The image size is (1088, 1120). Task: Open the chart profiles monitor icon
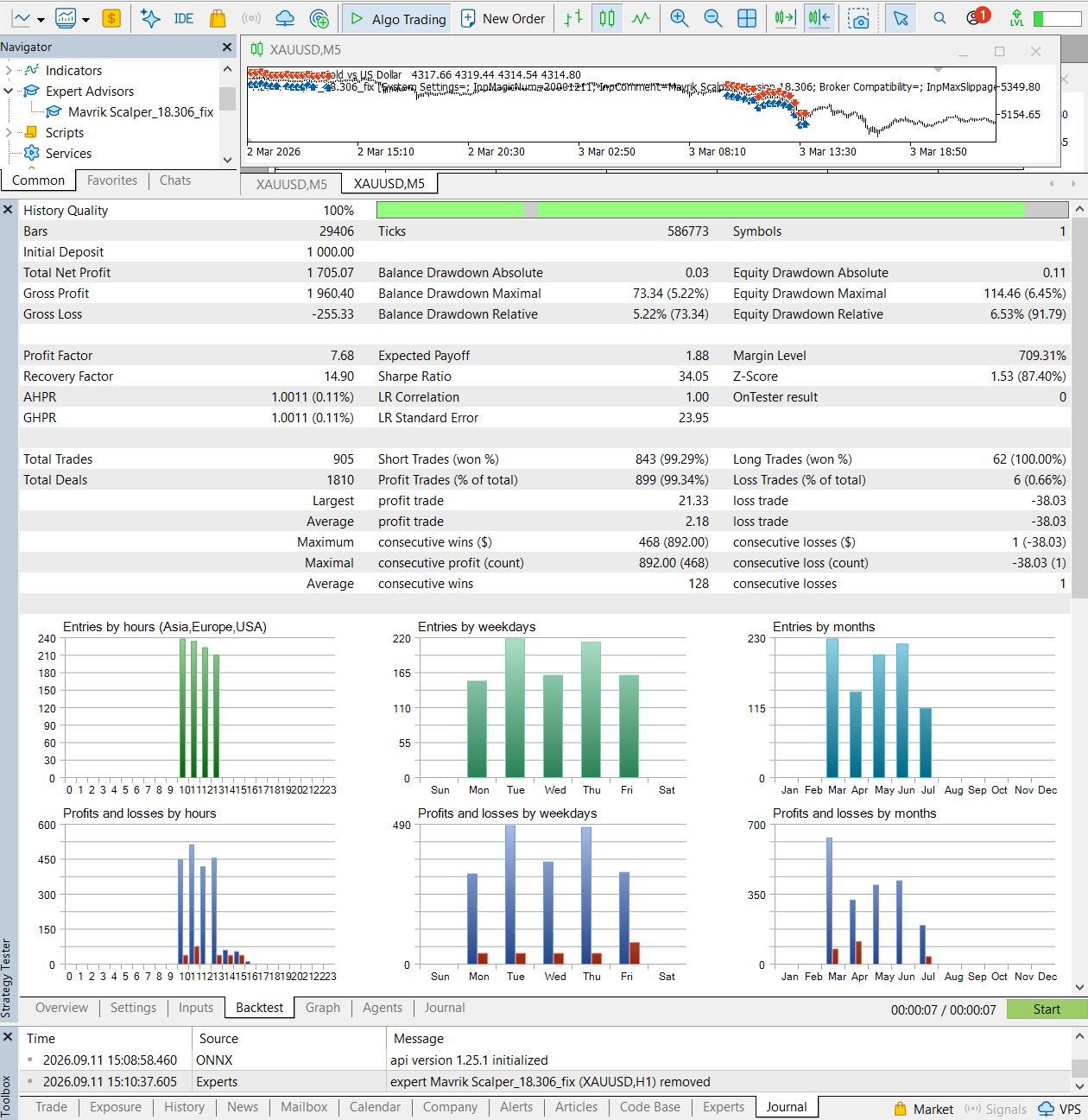tap(66, 18)
